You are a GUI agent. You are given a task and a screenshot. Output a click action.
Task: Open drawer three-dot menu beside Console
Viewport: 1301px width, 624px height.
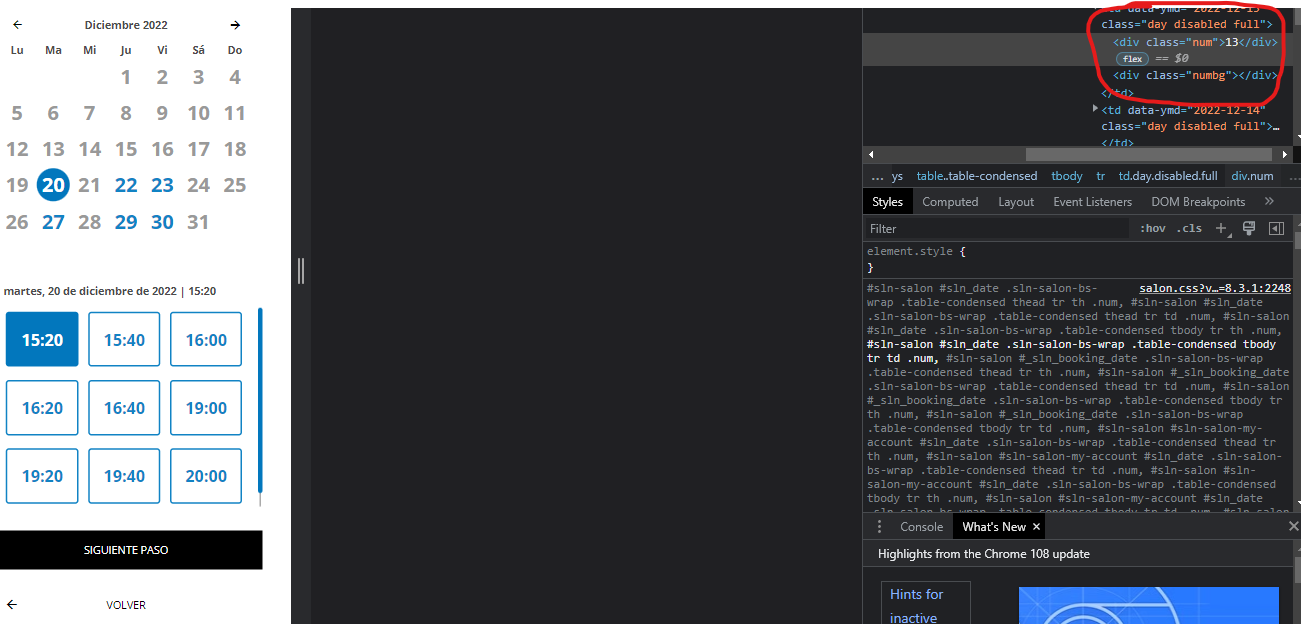[879, 526]
